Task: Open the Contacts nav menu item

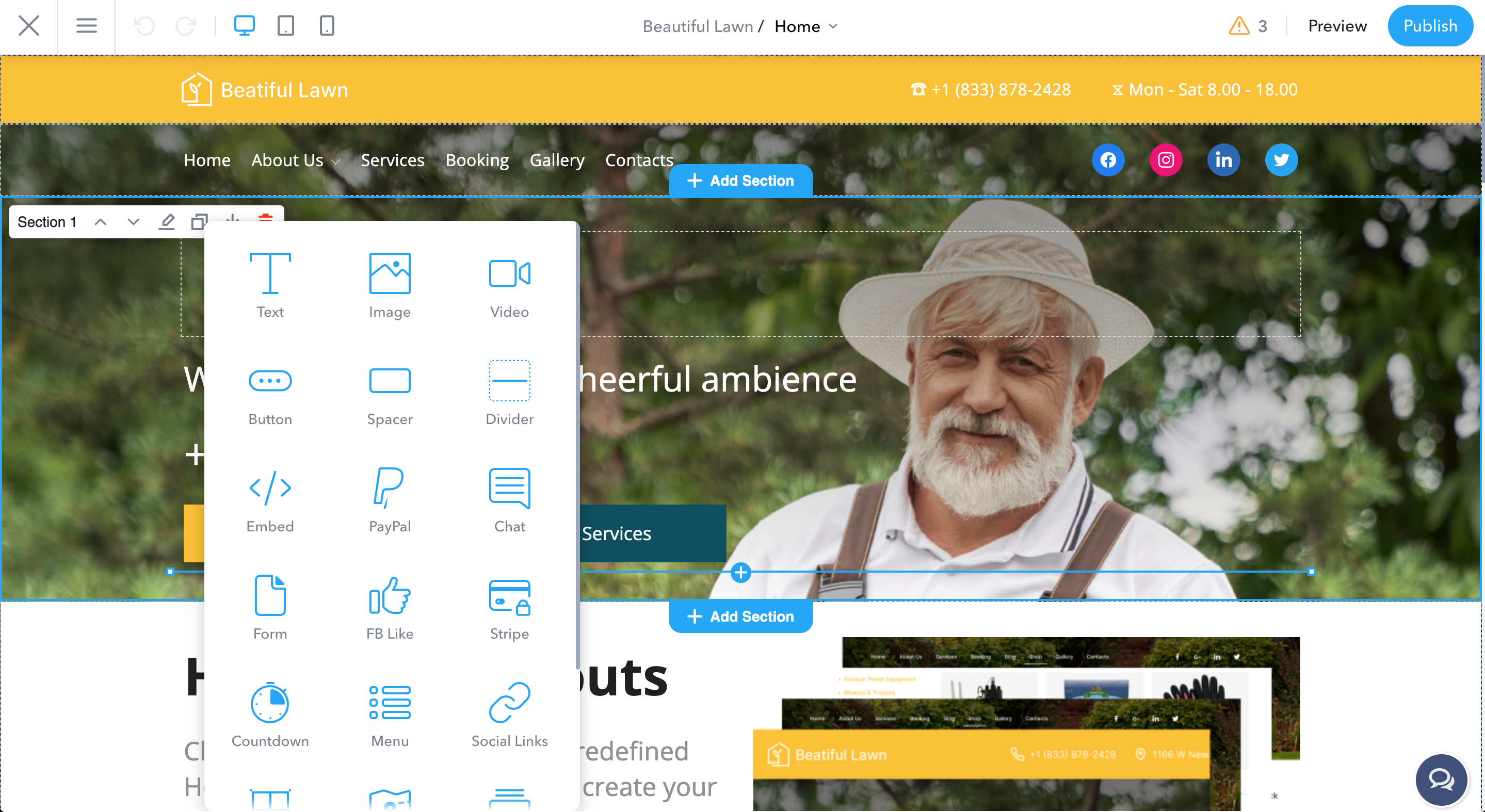Action: (x=639, y=159)
